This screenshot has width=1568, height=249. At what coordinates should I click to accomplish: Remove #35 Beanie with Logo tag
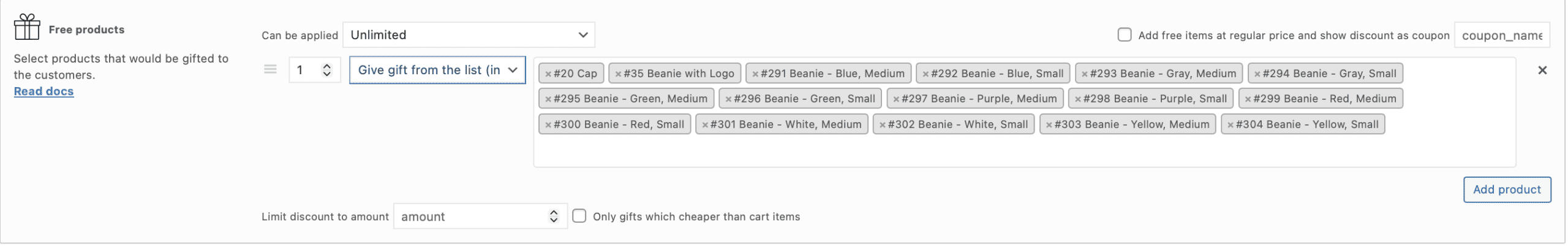click(618, 74)
